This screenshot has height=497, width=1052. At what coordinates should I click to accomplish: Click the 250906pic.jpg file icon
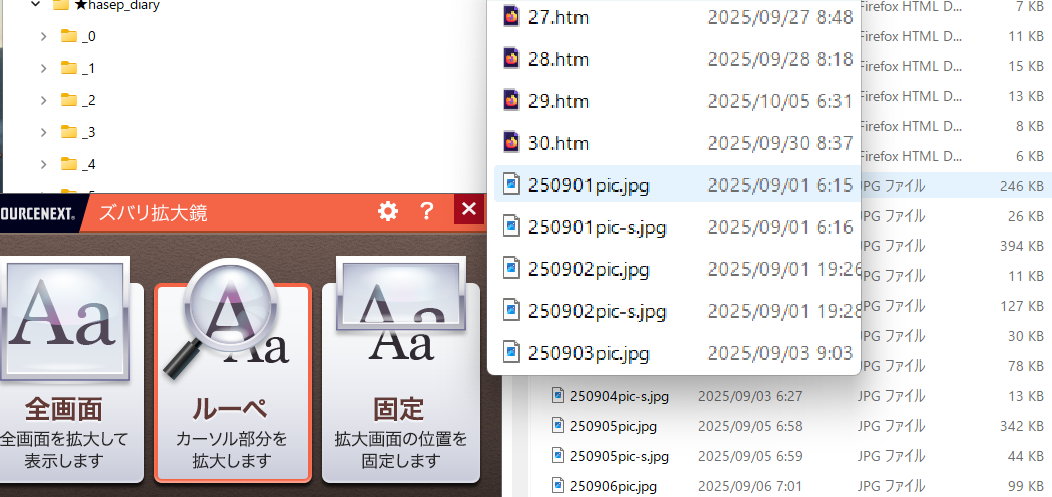tap(558, 486)
